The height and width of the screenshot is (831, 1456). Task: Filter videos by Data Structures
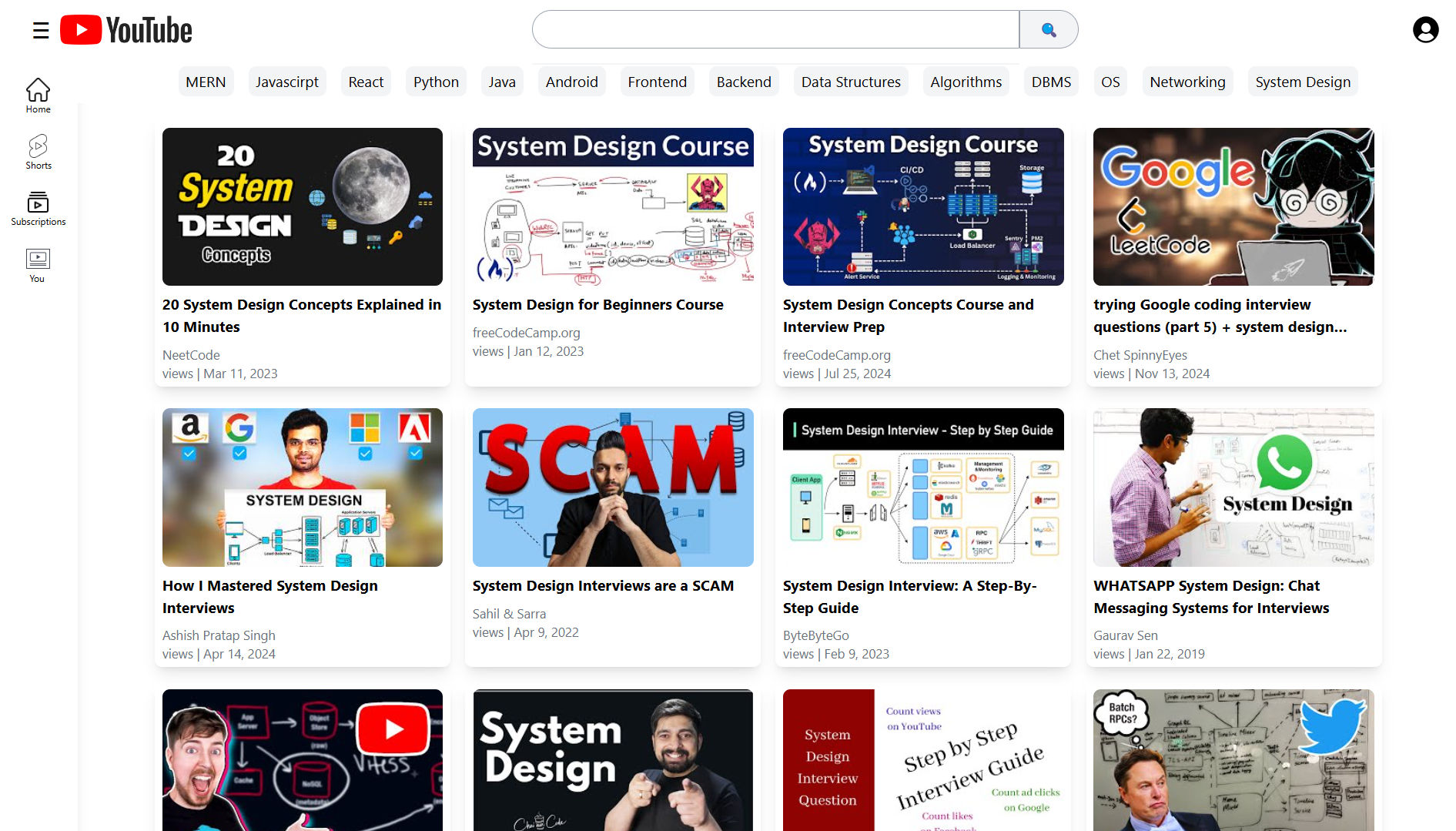click(x=851, y=82)
